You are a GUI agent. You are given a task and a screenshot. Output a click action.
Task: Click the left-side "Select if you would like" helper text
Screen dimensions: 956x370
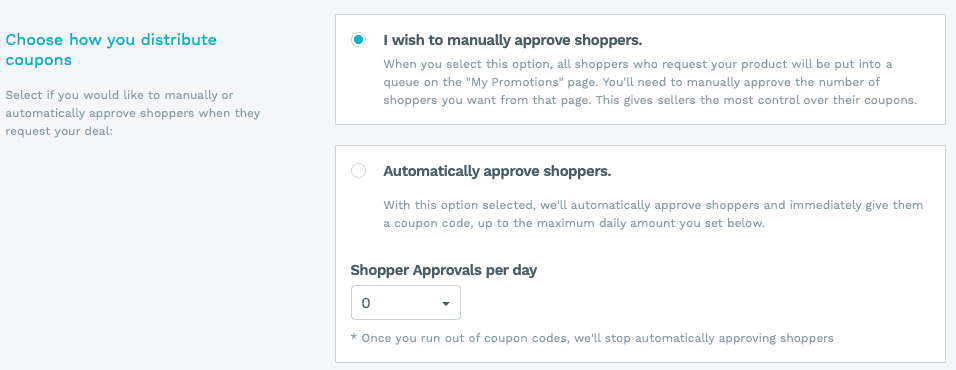tap(133, 113)
